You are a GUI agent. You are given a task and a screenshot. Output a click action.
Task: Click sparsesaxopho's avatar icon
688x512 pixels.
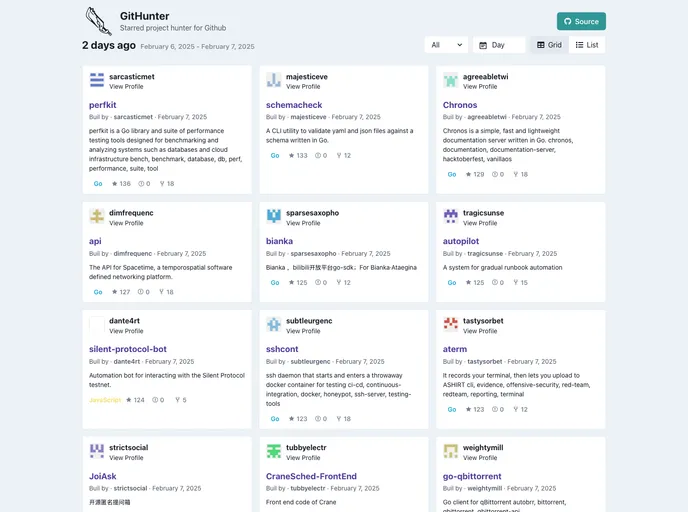point(274,216)
